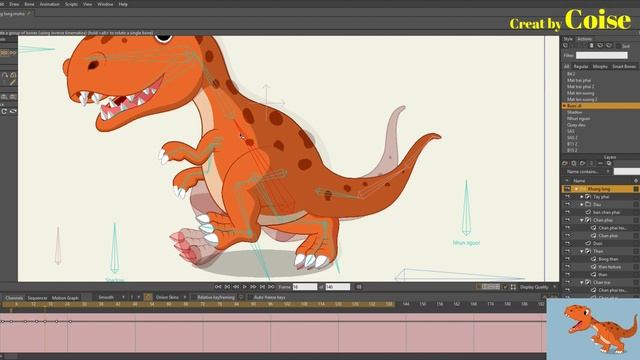The width and height of the screenshot is (640, 360).
Task: Open the 'Name contains' filter dropdown
Action: point(589,172)
